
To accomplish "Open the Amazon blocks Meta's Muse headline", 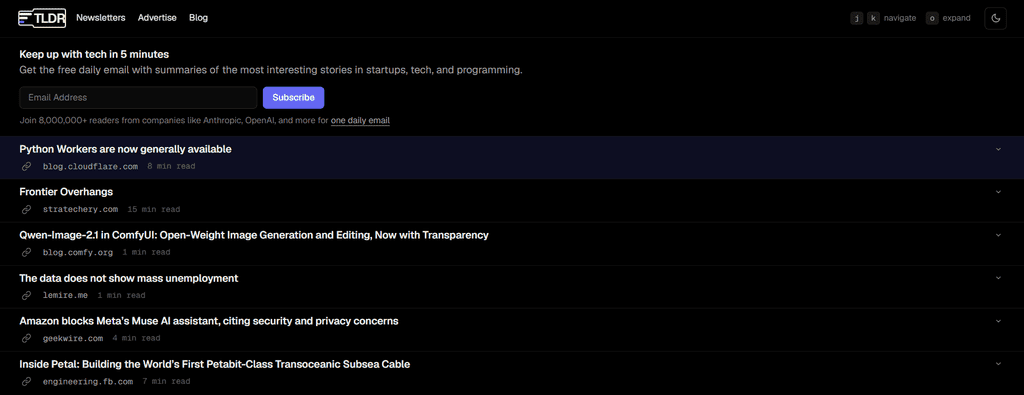I will pos(209,321).
